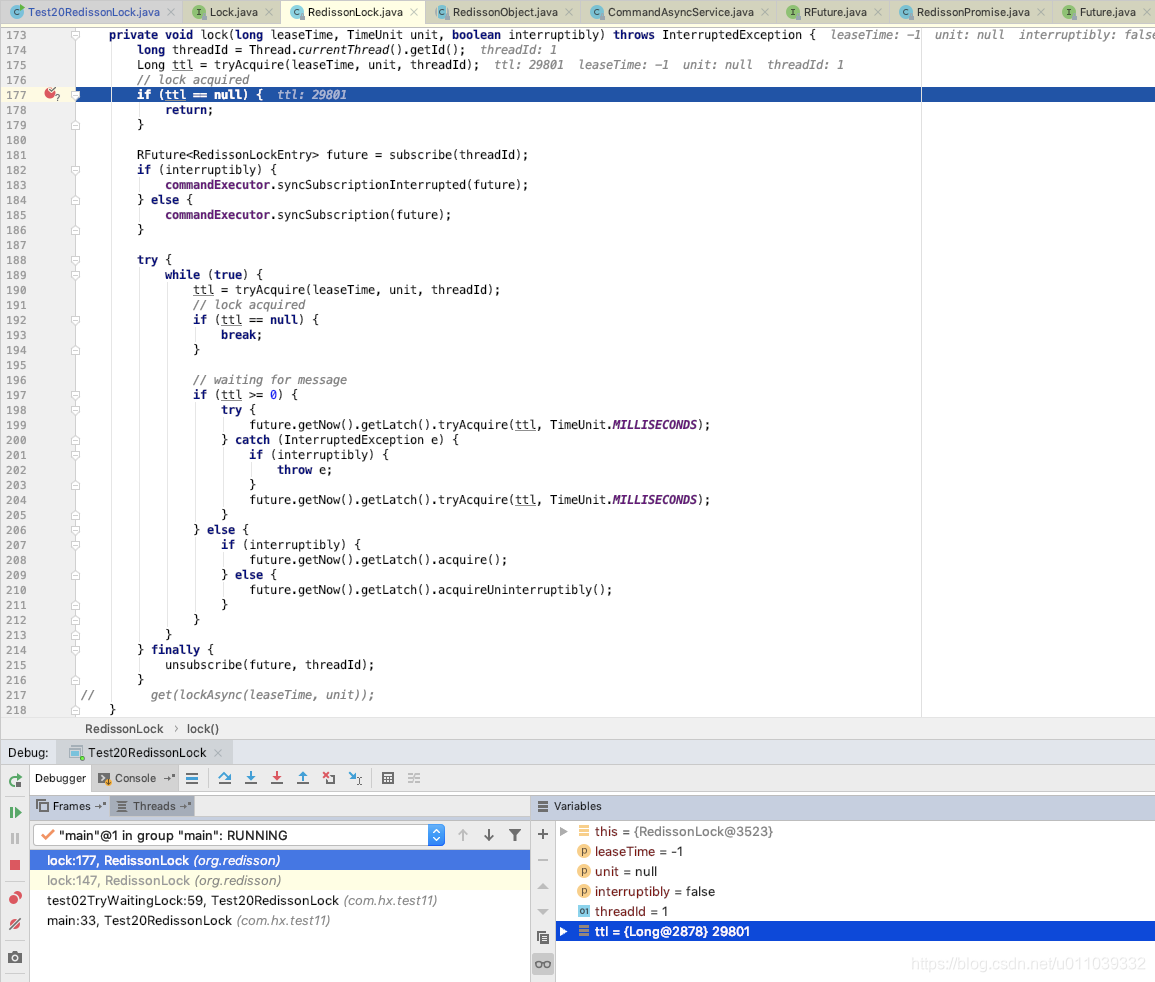Expand the 'this' variable node
The width and height of the screenshot is (1155, 982).
[x=564, y=831]
